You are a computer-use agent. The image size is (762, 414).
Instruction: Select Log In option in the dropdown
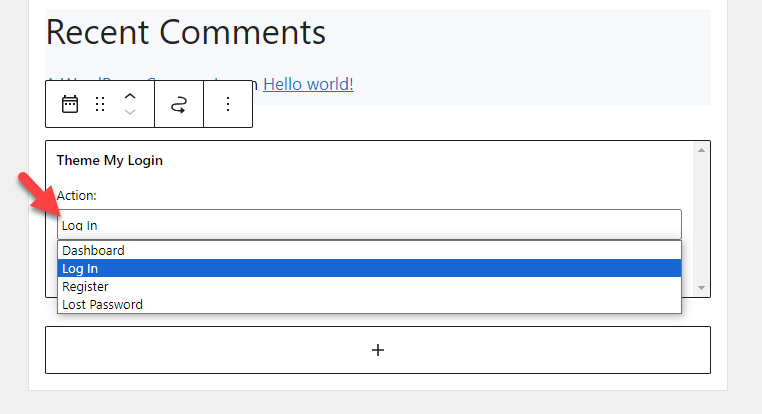[x=369, y=268]
